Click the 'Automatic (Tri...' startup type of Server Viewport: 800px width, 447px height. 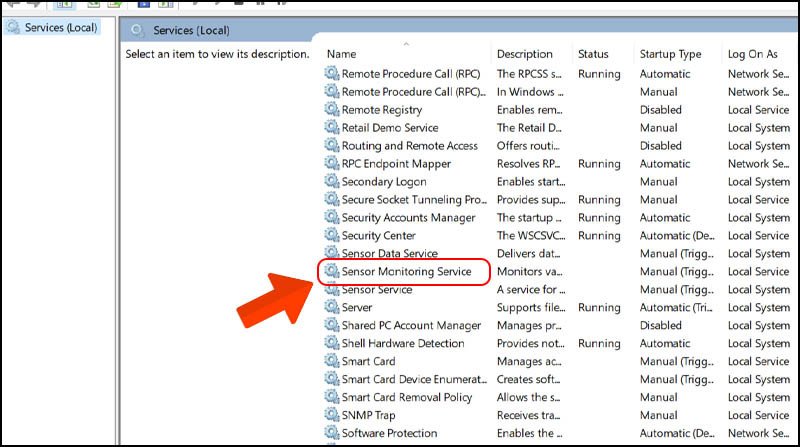click(x=676, y=307)
